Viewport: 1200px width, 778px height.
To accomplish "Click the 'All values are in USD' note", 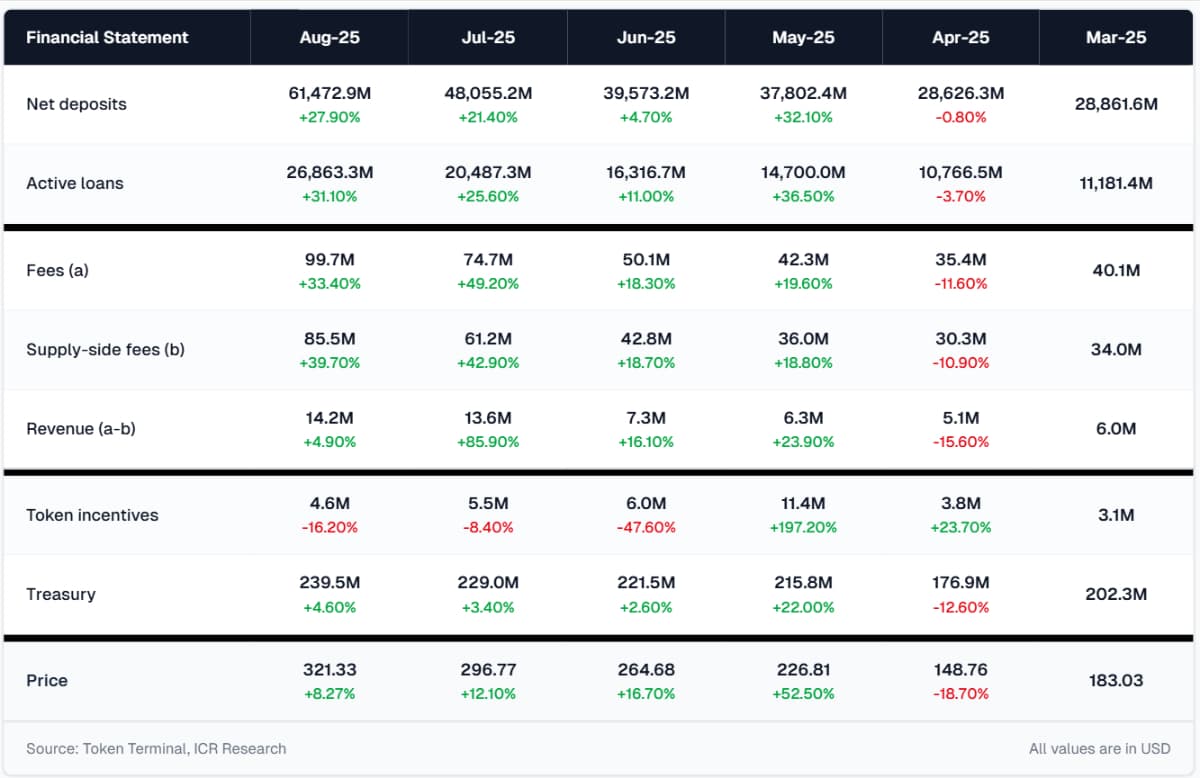I will [x=1099, y=748].
